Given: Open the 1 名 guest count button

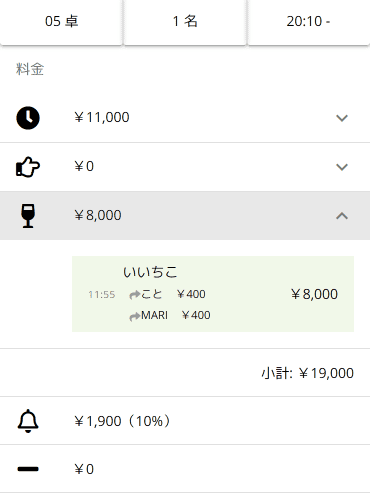Looking at the screenshot, I should (185, 22).
